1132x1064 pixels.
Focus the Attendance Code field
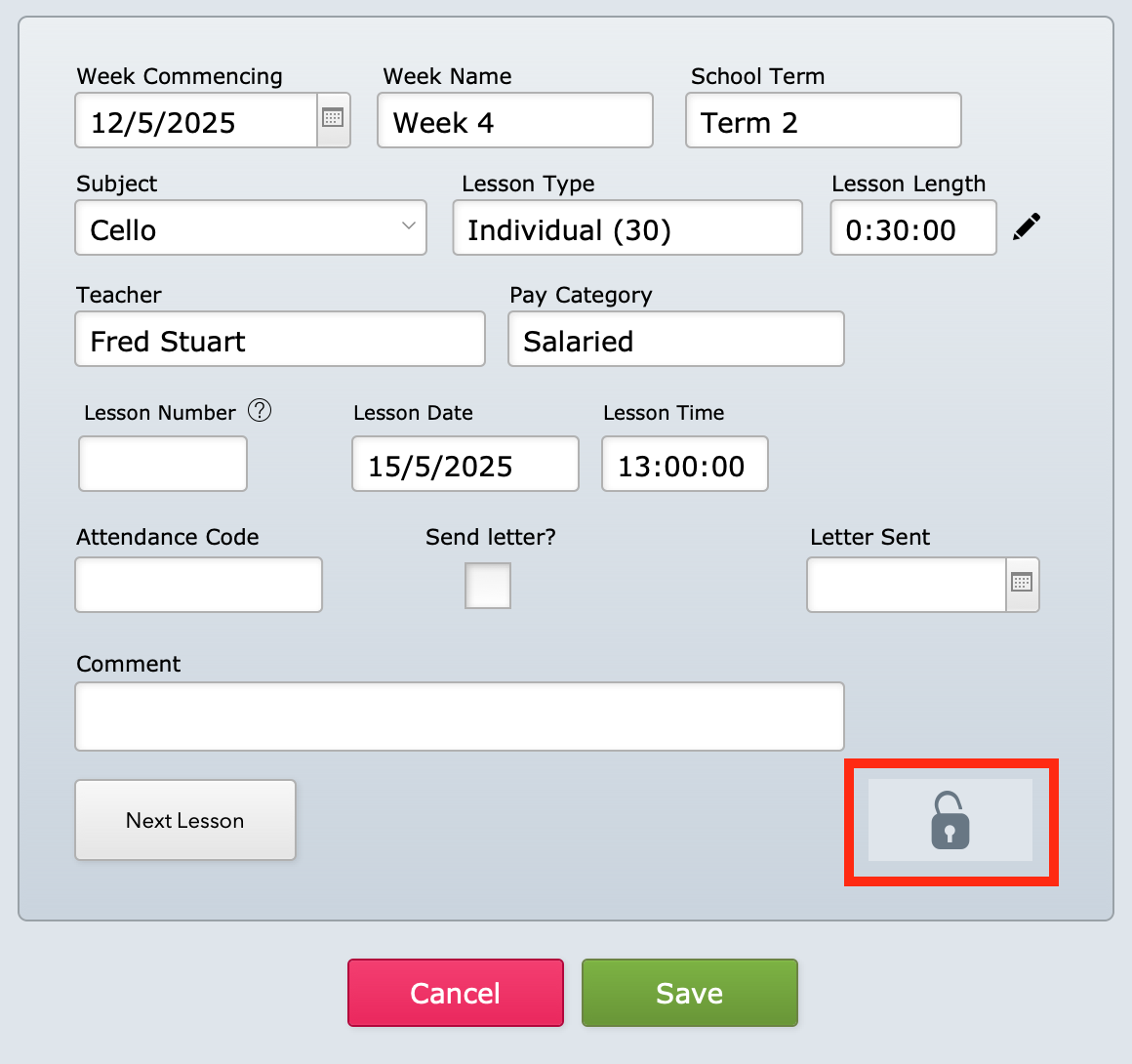pyautogui.click(x=198, y=585)
